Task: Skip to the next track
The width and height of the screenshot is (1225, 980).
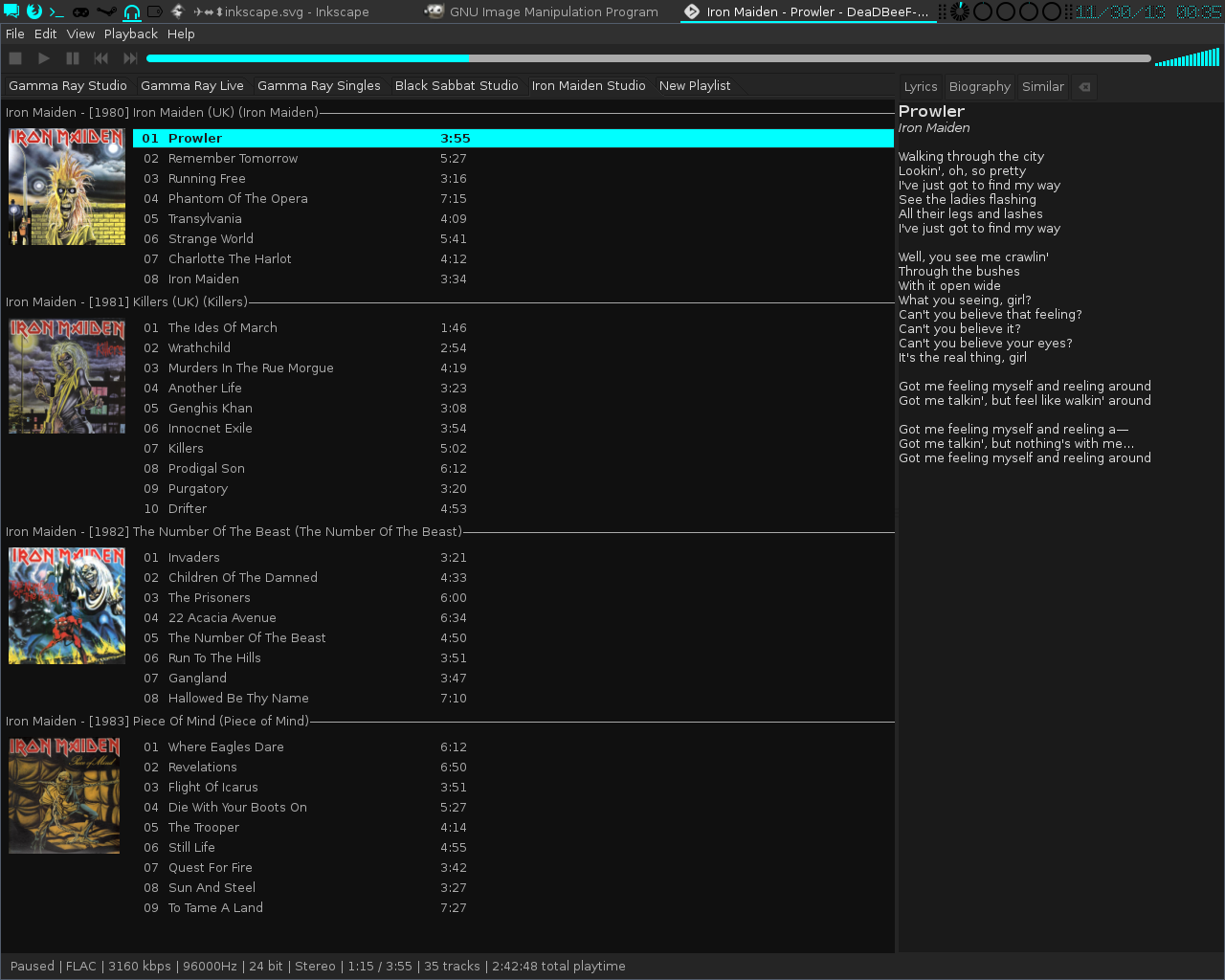Action: click(130, 58)
